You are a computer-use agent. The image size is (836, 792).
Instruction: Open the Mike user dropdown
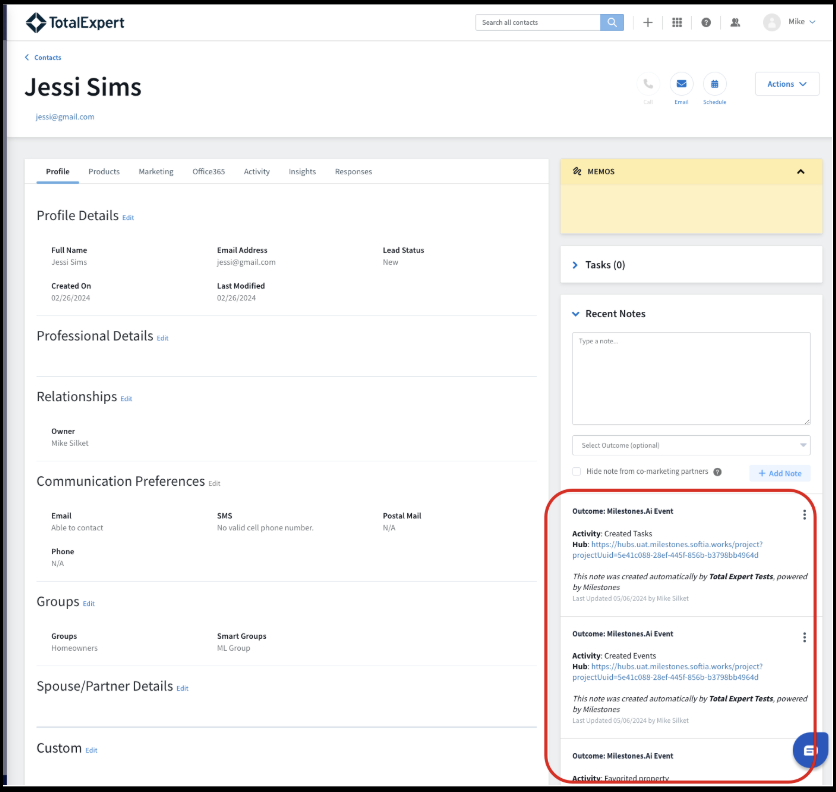pyautogui.click(x=802, y=22)
